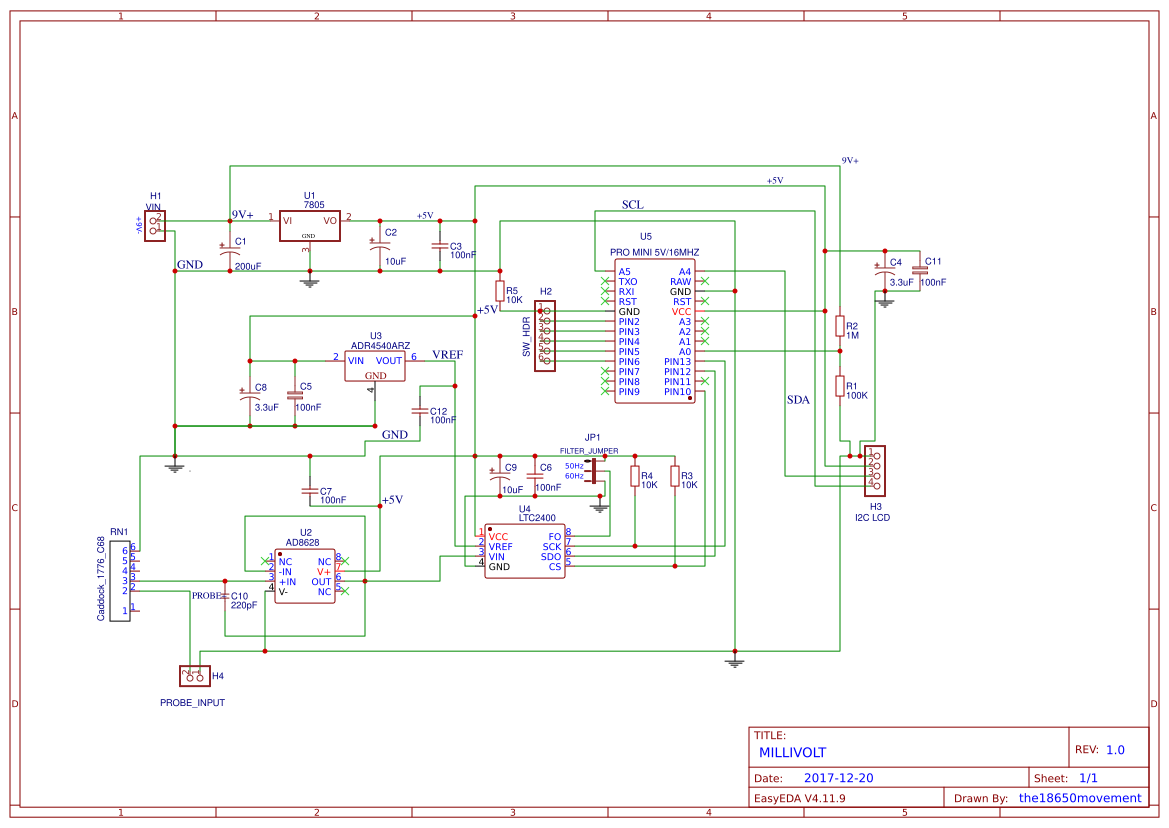Viewport: 1169px width, 828px height.
Task: Click the REV 1.0 value
Action: pos(1115,750)
